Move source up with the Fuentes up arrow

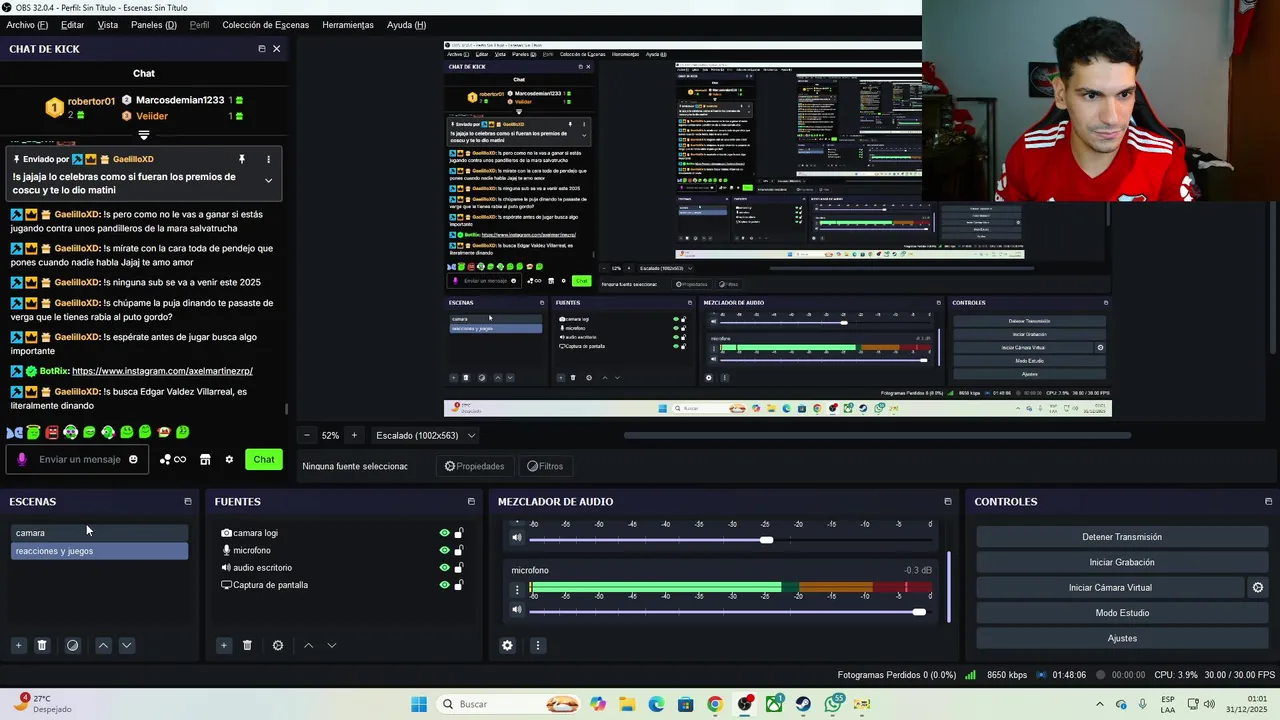(308, 645)
